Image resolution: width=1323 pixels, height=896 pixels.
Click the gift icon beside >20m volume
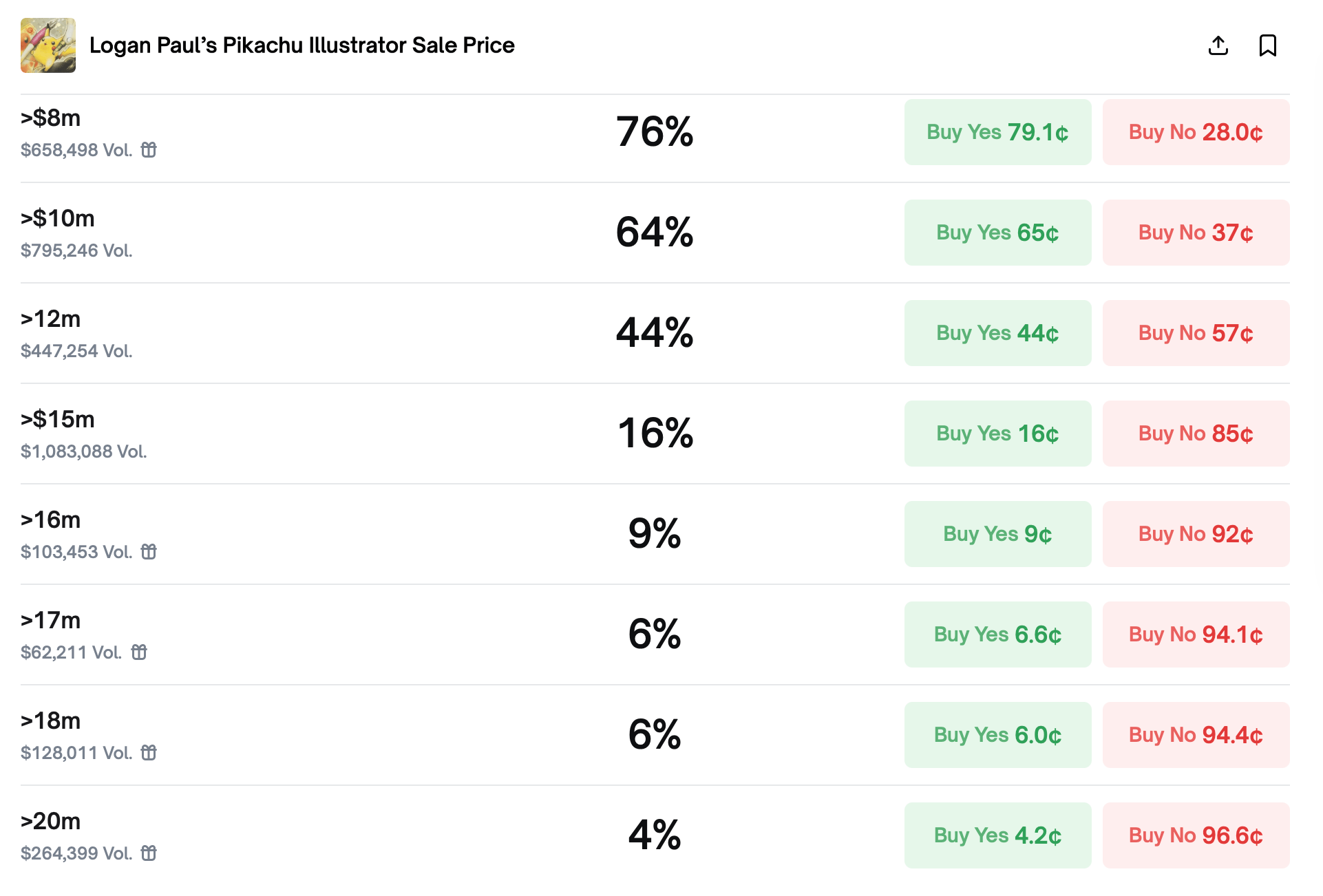pos(150,853)
